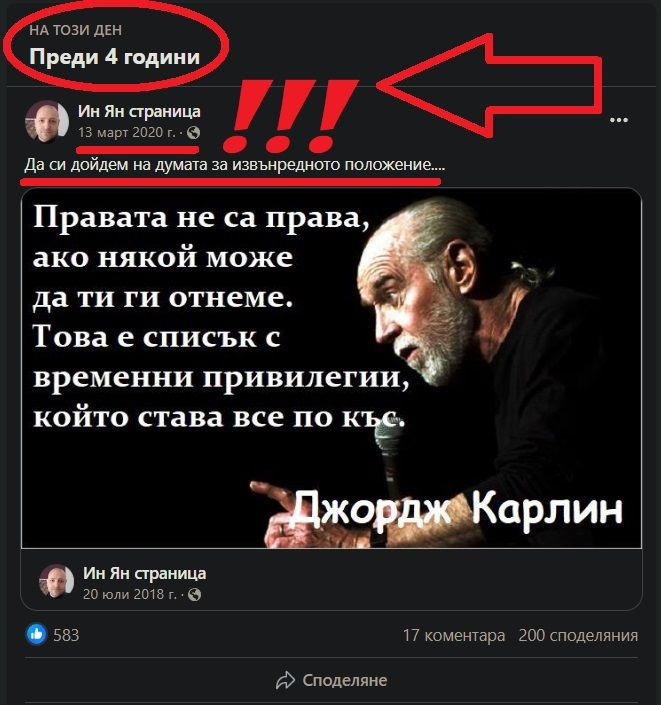Open the Ин Ян страница link in the shared post

pyautogui.click(x=145, y=573)
